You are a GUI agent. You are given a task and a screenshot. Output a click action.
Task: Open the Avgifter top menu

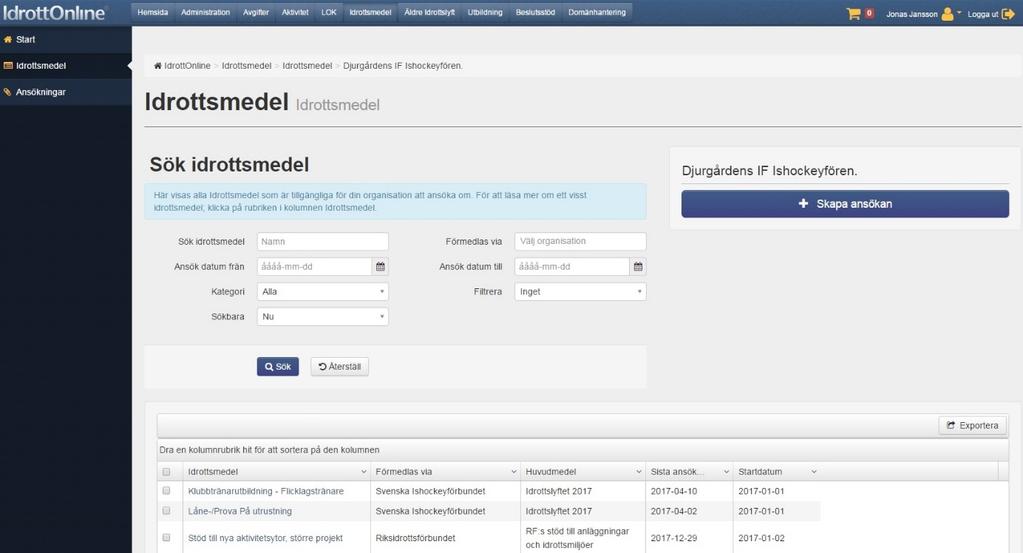[256, 12]
